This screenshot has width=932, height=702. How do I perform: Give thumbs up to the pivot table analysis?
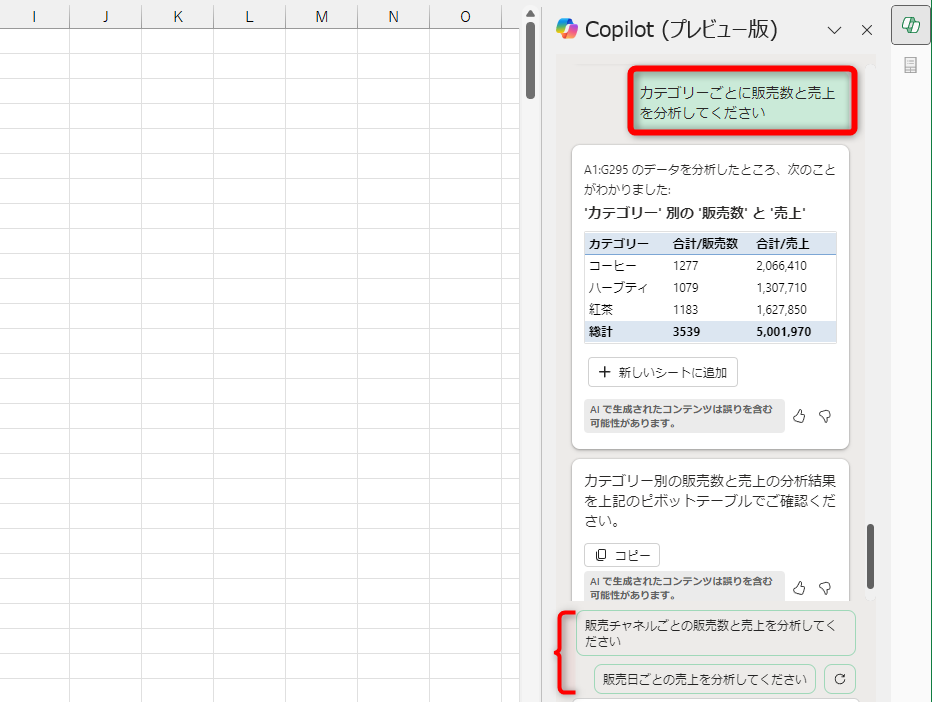[x=798, y=416]
